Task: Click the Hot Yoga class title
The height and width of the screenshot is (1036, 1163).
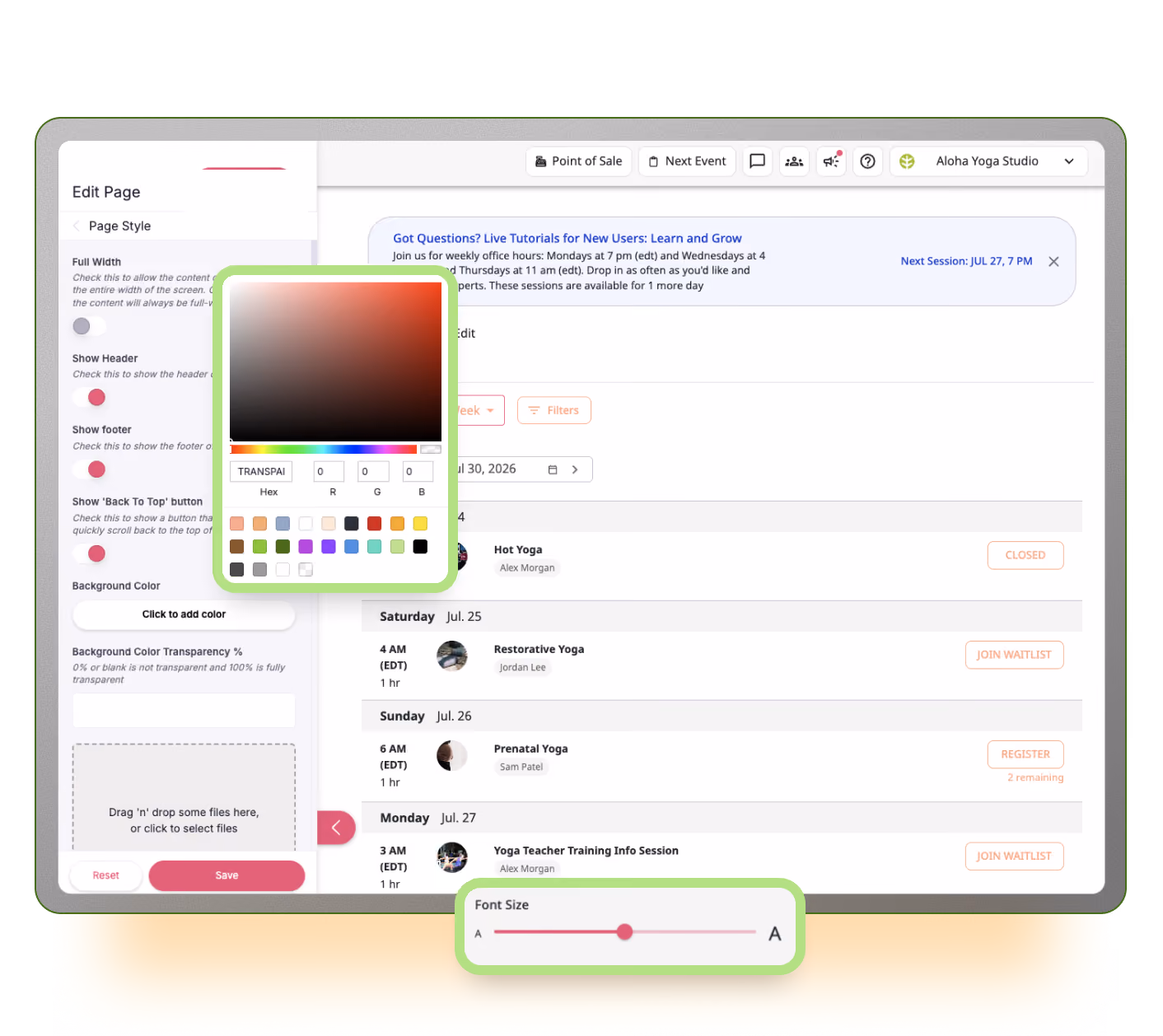Action: point(518,550)
